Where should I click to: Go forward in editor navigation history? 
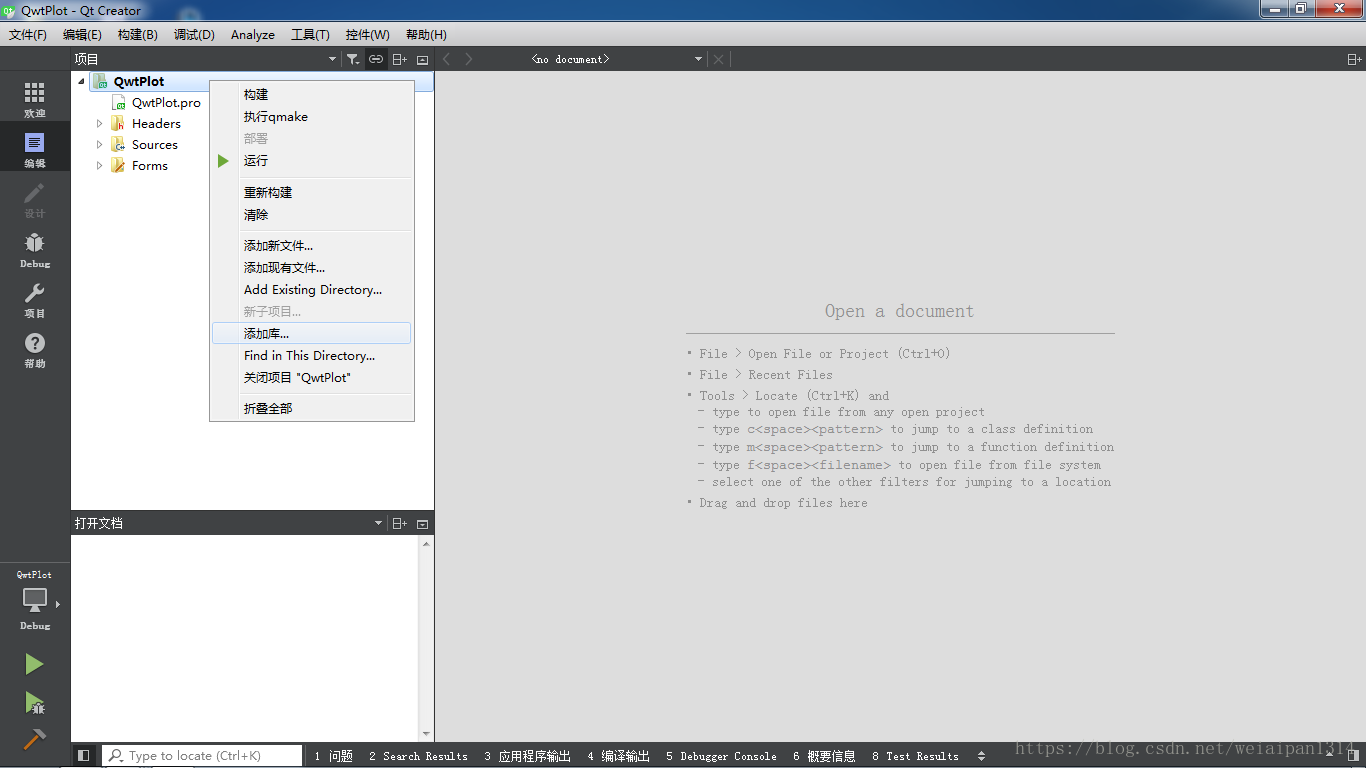pos(469,59)
